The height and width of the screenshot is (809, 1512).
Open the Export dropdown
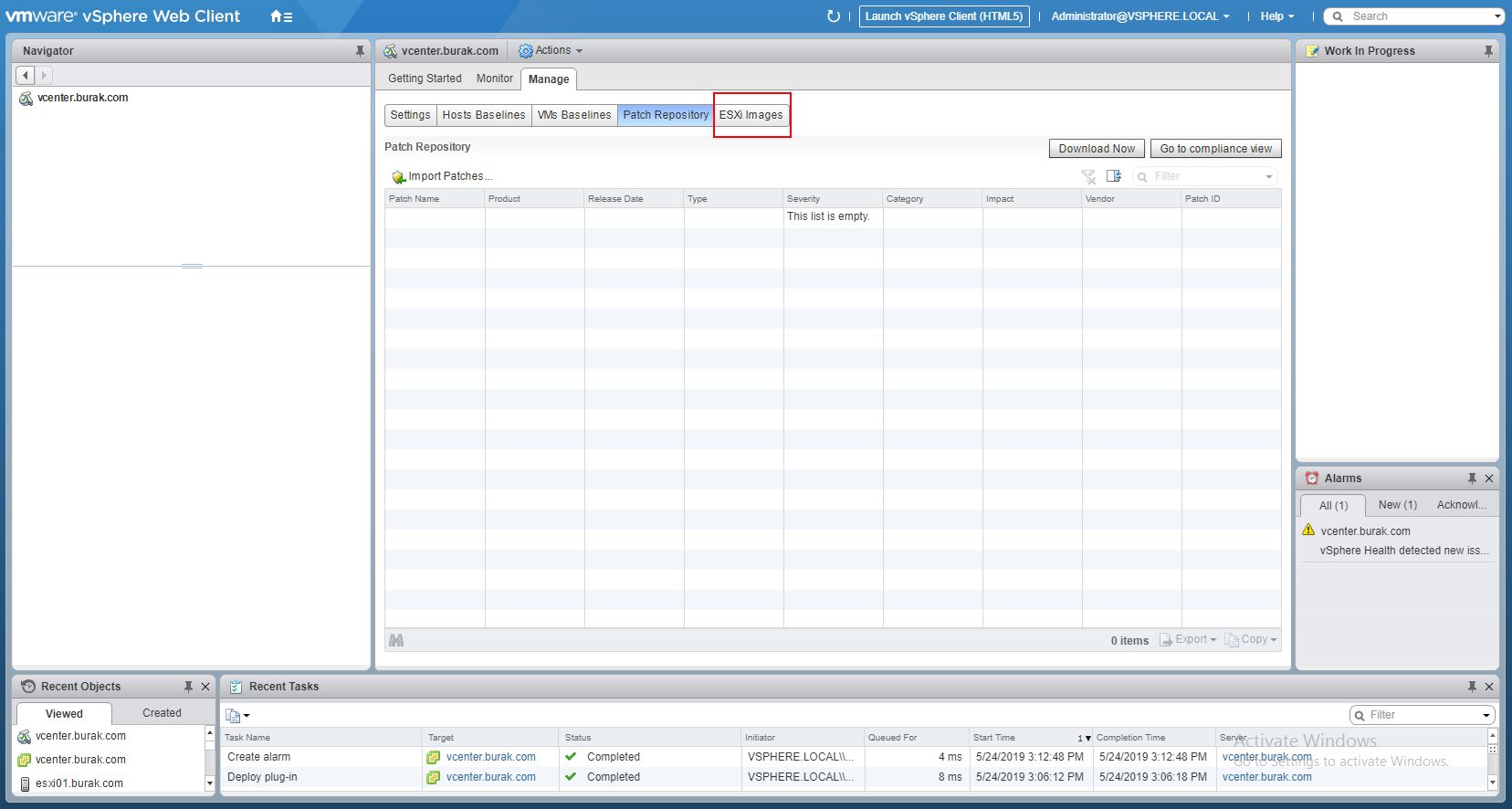1188,640
